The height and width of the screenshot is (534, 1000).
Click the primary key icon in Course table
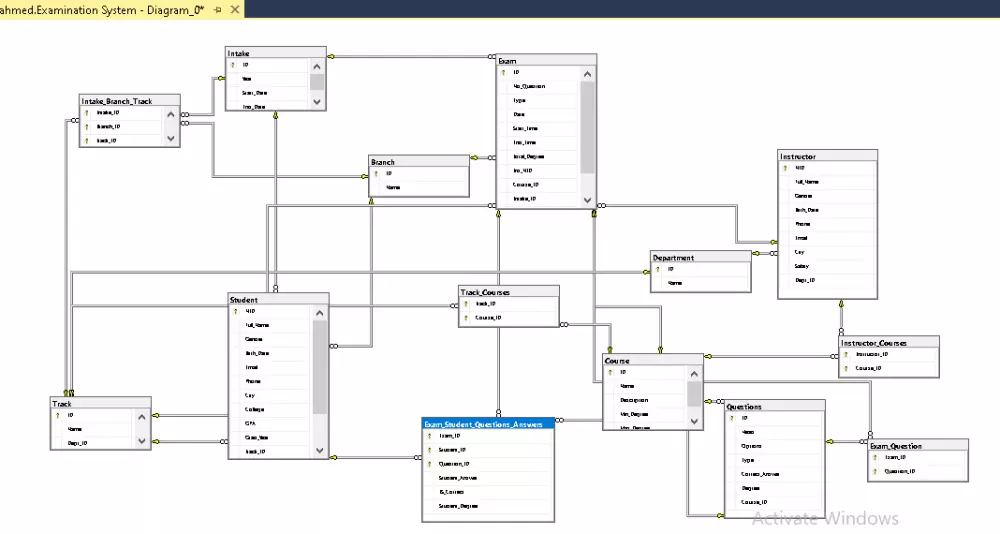click(610, 373)
